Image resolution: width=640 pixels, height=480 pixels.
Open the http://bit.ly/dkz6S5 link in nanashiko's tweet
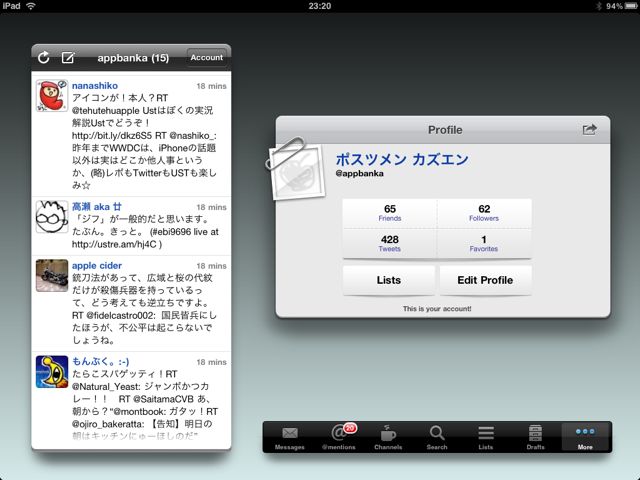(x=111, y=136)
